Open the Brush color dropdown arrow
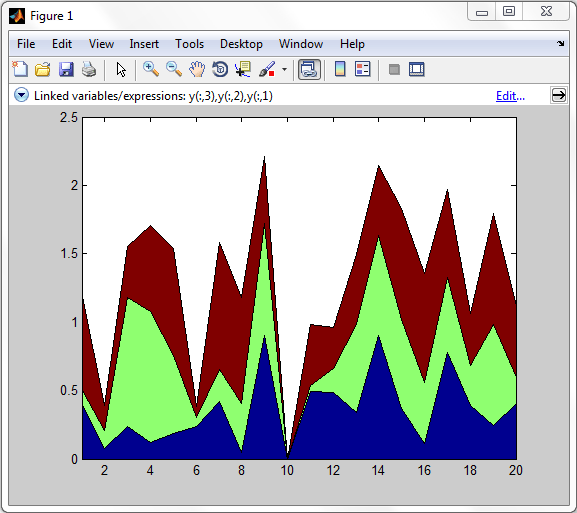The image size is (577, 513). (x=284, y=69)
